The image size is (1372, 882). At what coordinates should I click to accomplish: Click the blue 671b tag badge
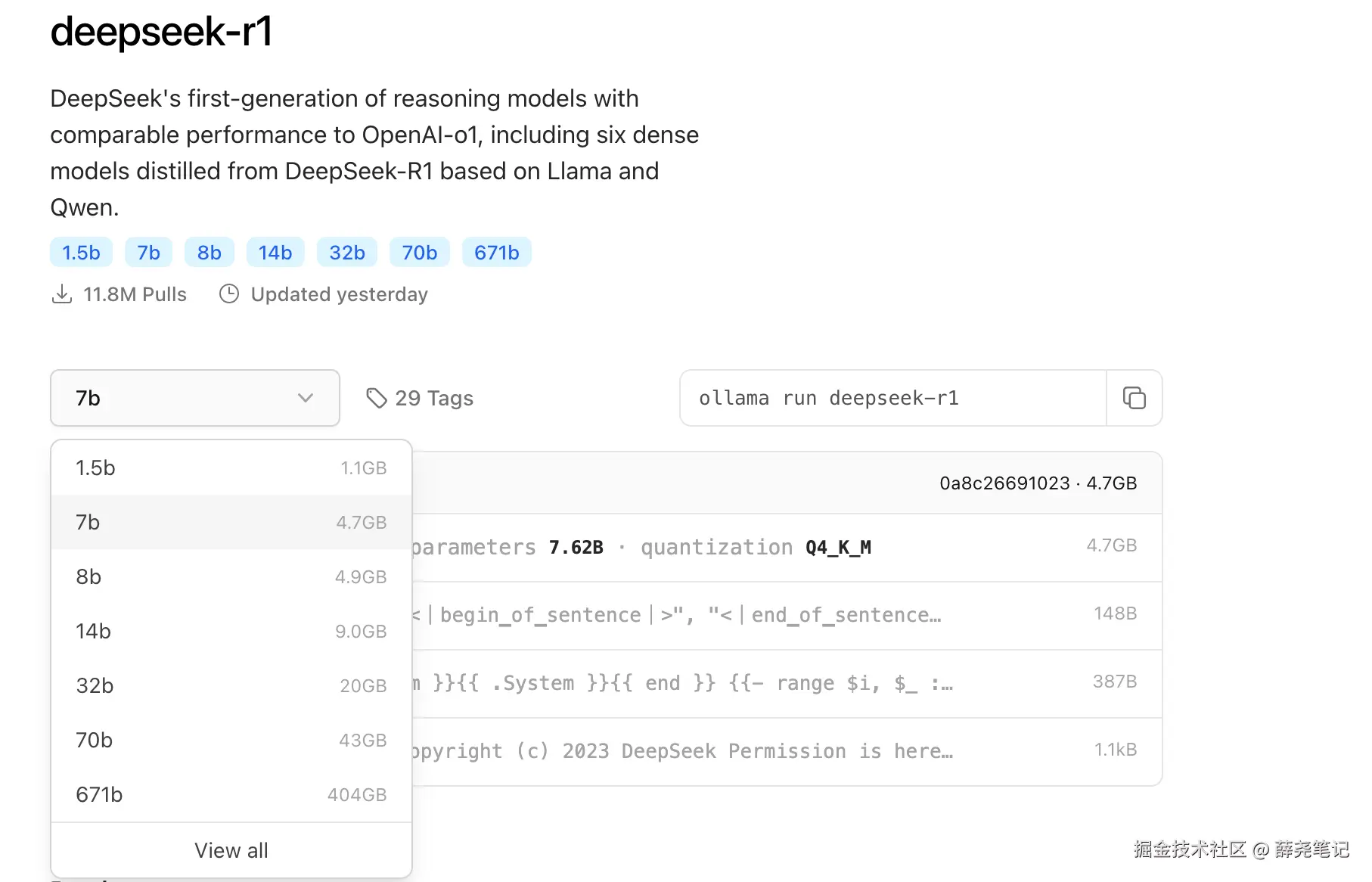pyautogui.click(x=496, y=253)
